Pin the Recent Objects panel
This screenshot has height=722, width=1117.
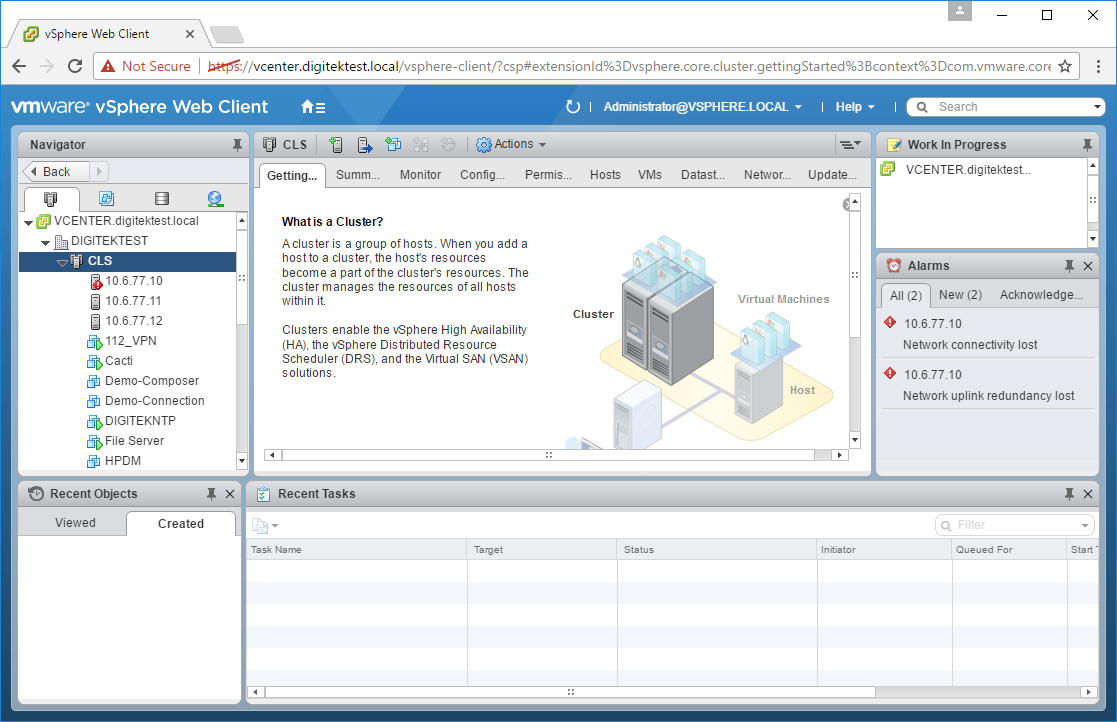pos(212,493)
